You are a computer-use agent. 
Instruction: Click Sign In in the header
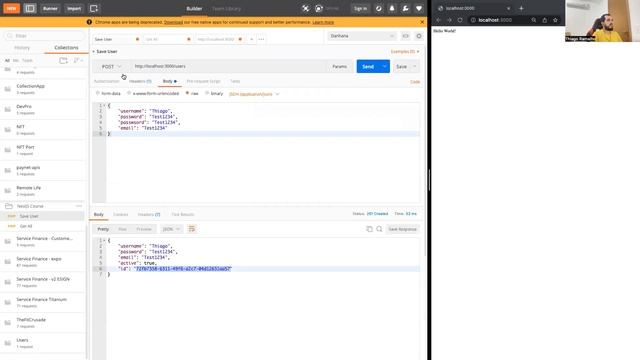pos(360,8)
